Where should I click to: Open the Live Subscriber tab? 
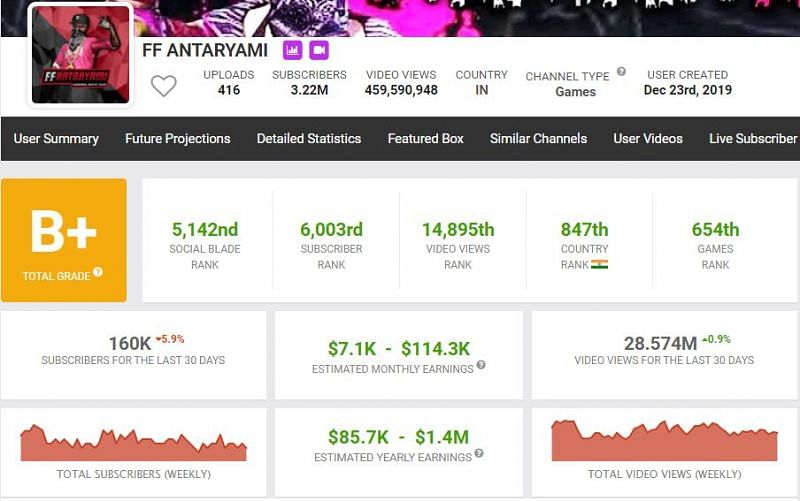(753, 139)
